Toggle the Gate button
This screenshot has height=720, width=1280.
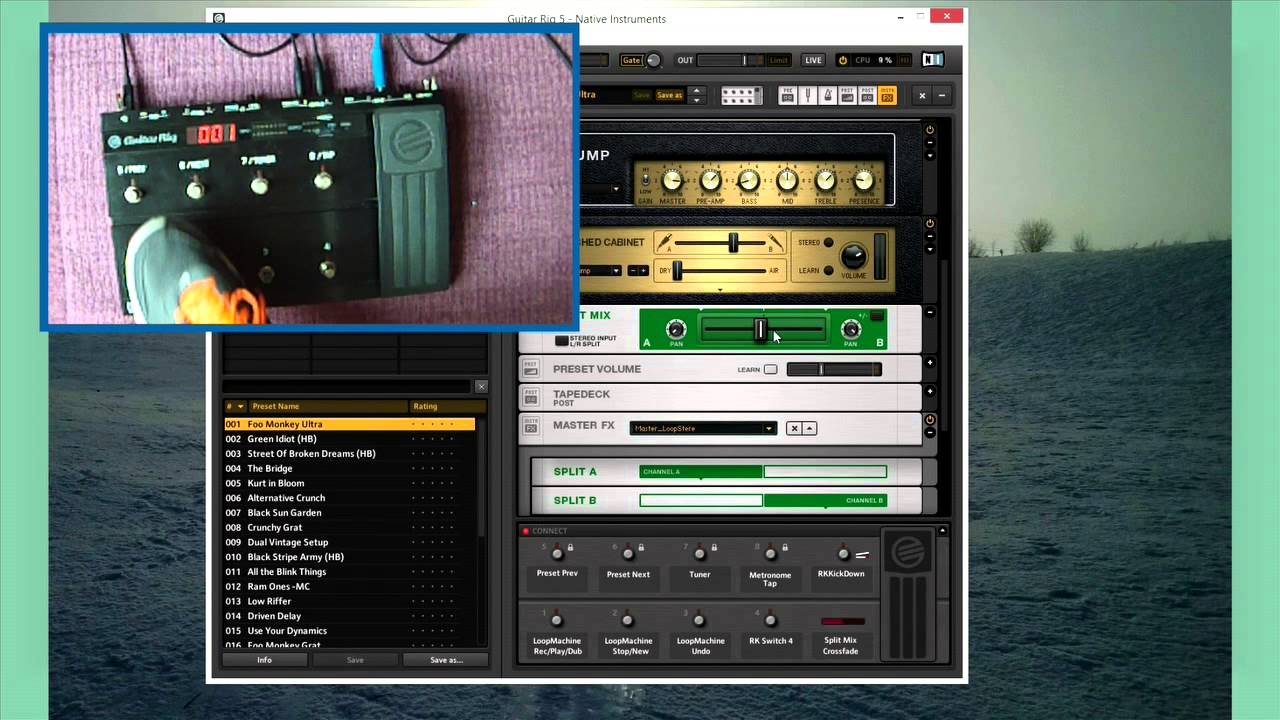(631, 60)
